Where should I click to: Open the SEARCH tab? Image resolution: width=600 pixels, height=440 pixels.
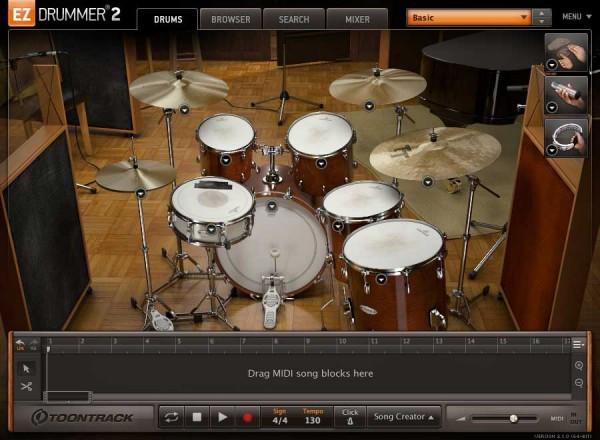coord(294,20)
